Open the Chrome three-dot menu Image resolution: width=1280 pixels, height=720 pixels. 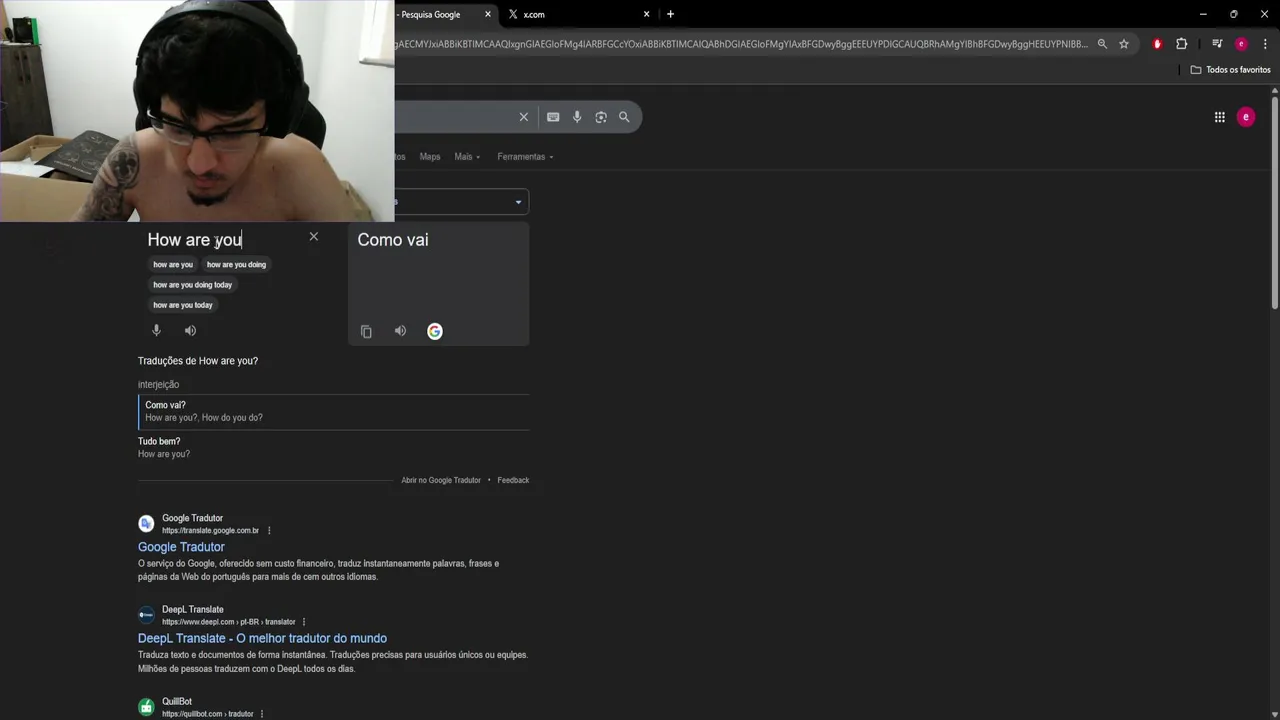(x=1265, y=44)
